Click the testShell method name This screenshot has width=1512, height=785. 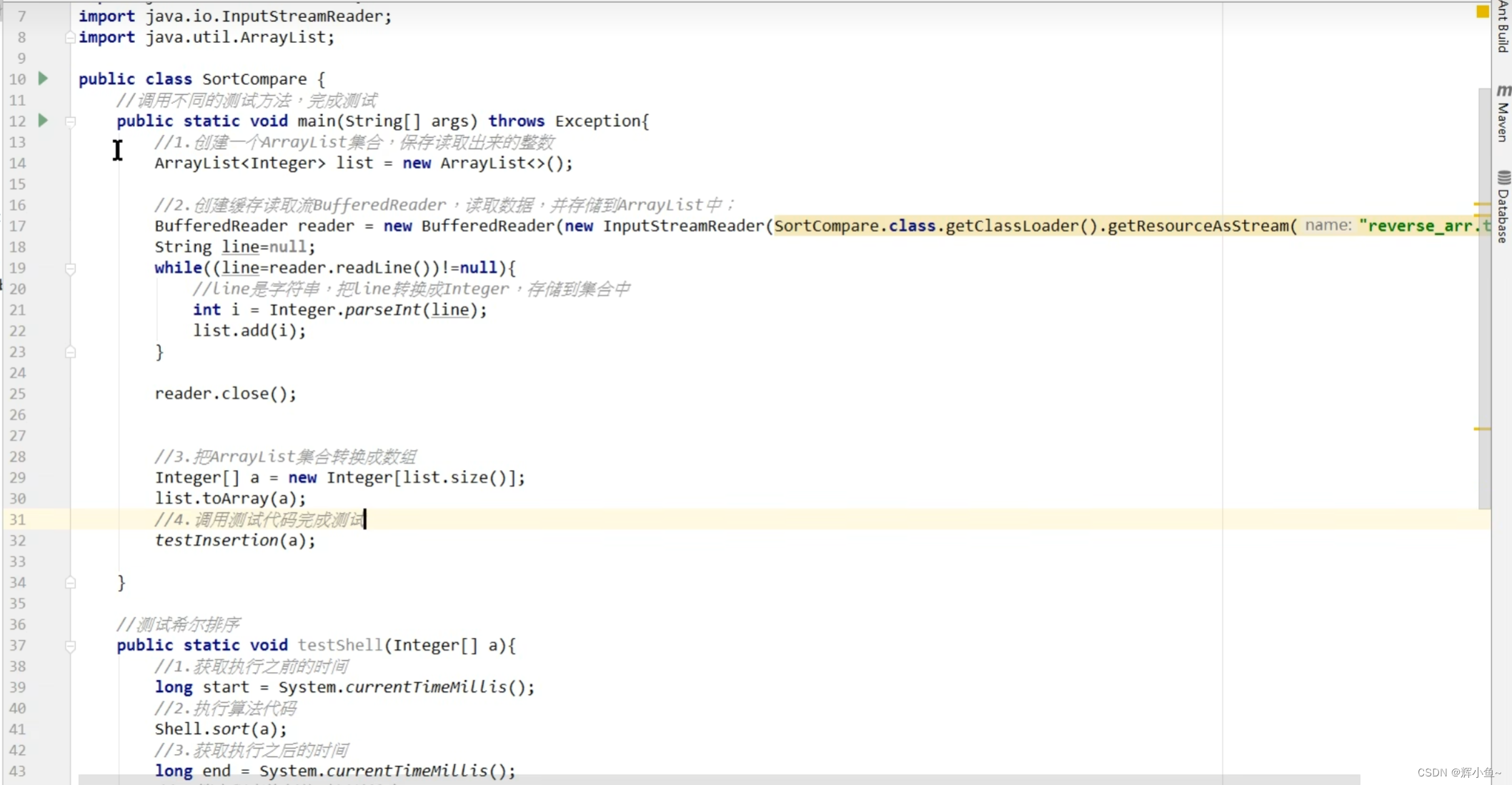(x=340, y=645)
